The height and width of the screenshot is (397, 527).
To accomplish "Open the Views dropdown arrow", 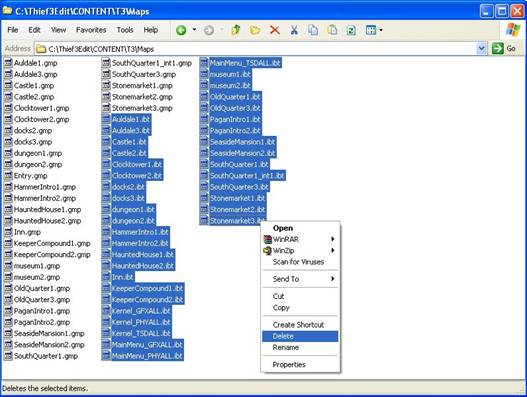I will 381,30.
